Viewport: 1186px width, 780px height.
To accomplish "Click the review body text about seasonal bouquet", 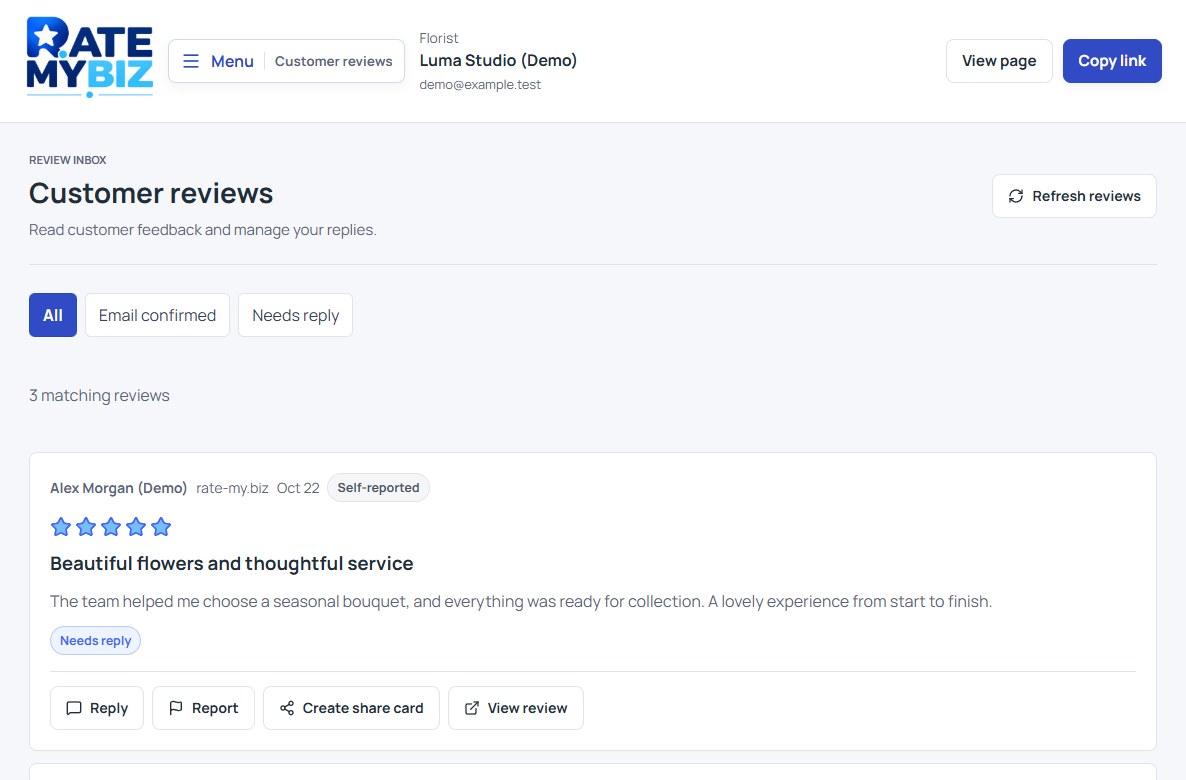I will click(x=521, y=601).
